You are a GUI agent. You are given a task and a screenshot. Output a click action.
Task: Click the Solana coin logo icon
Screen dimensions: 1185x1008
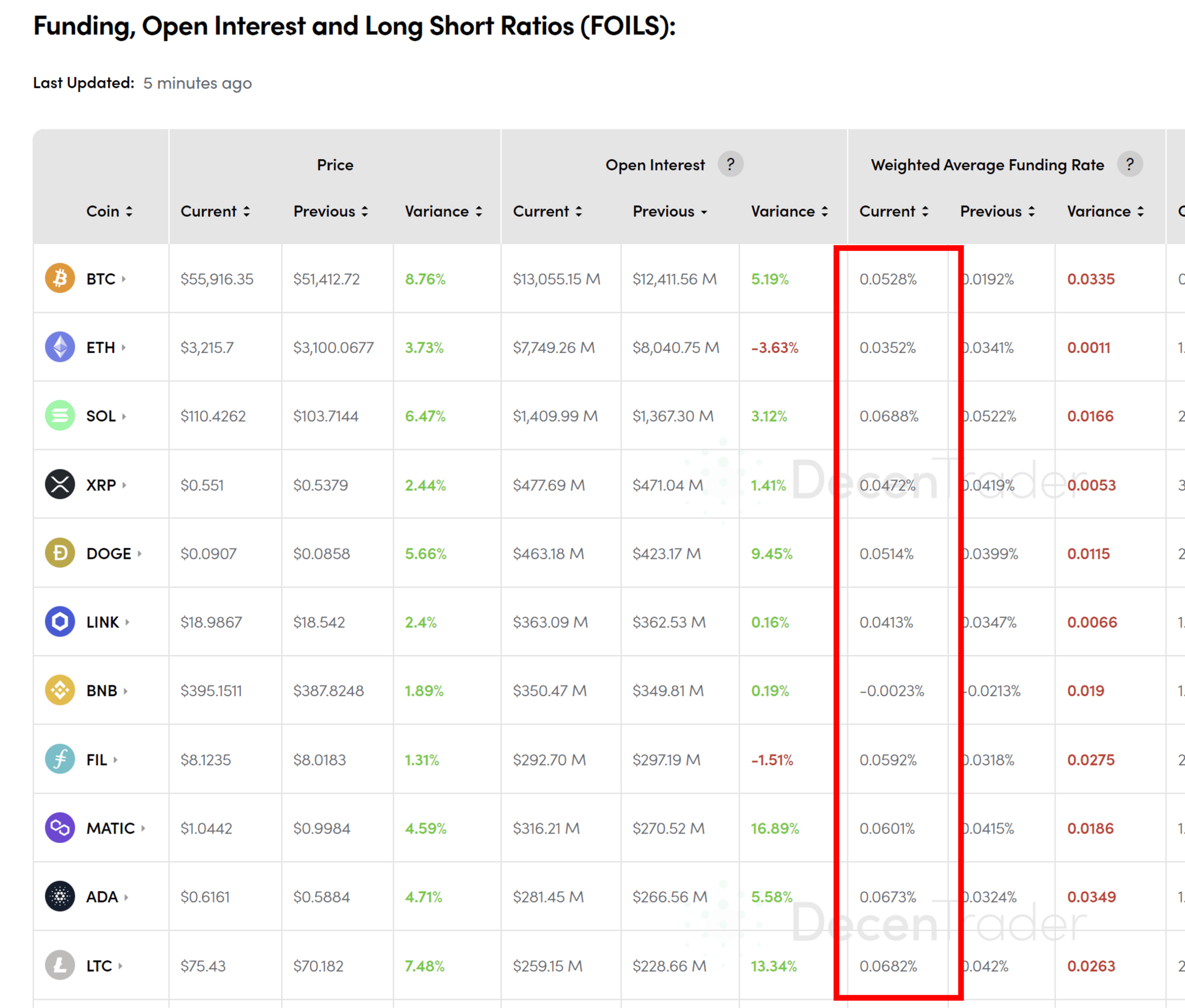[x=60, y=415]
